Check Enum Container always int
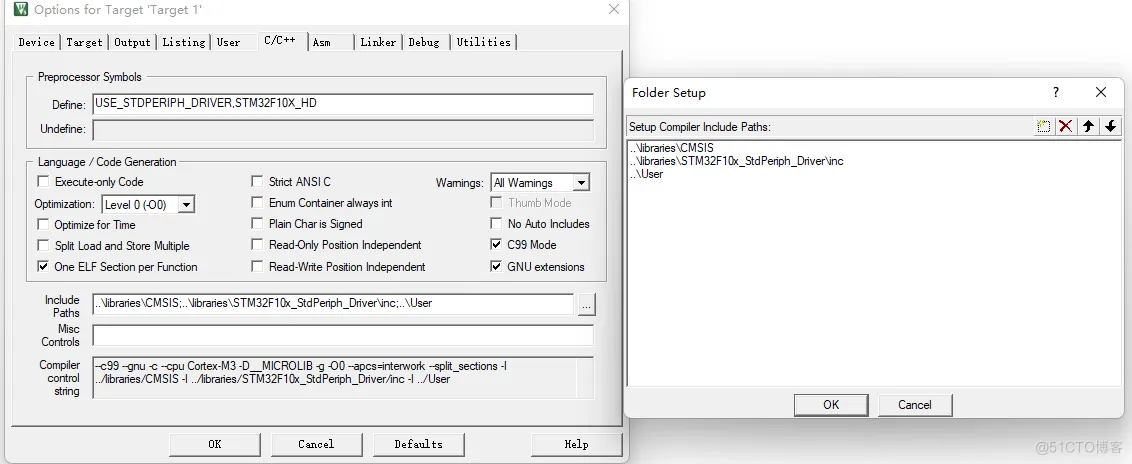The image size is (1132, 464). (x=257, y=203)
